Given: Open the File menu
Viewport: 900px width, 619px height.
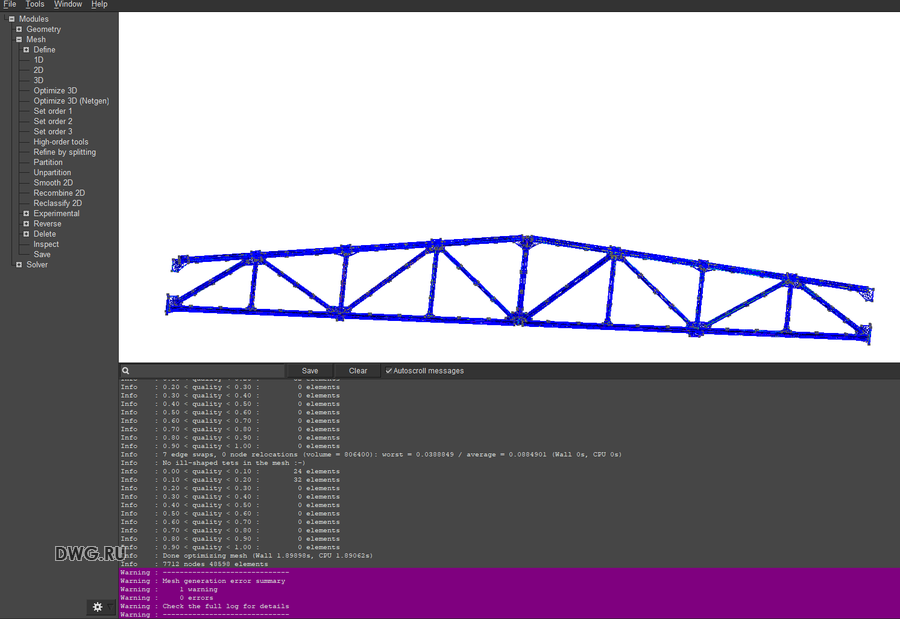Looking at the screenshot, I should (10, 5).
